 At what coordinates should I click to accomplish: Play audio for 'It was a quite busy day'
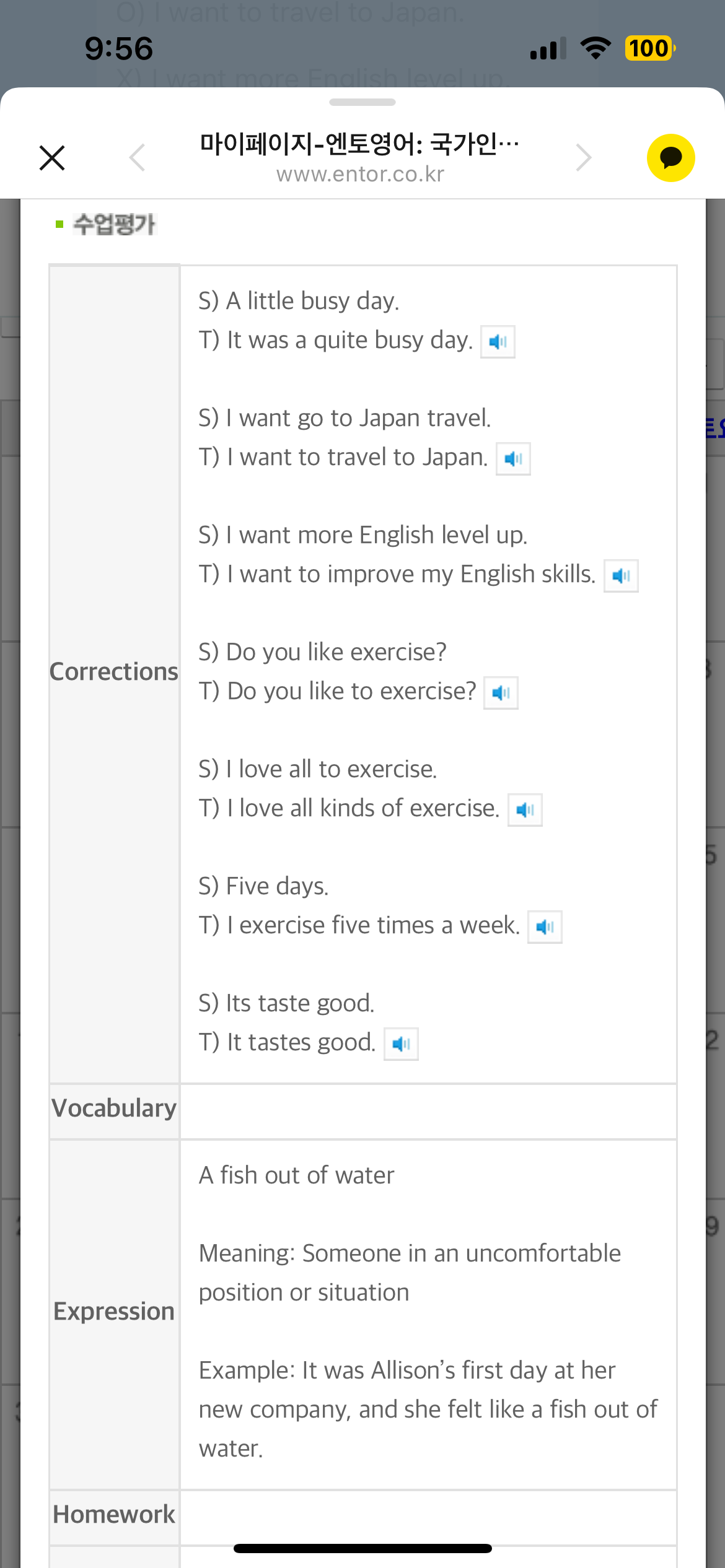498,341
